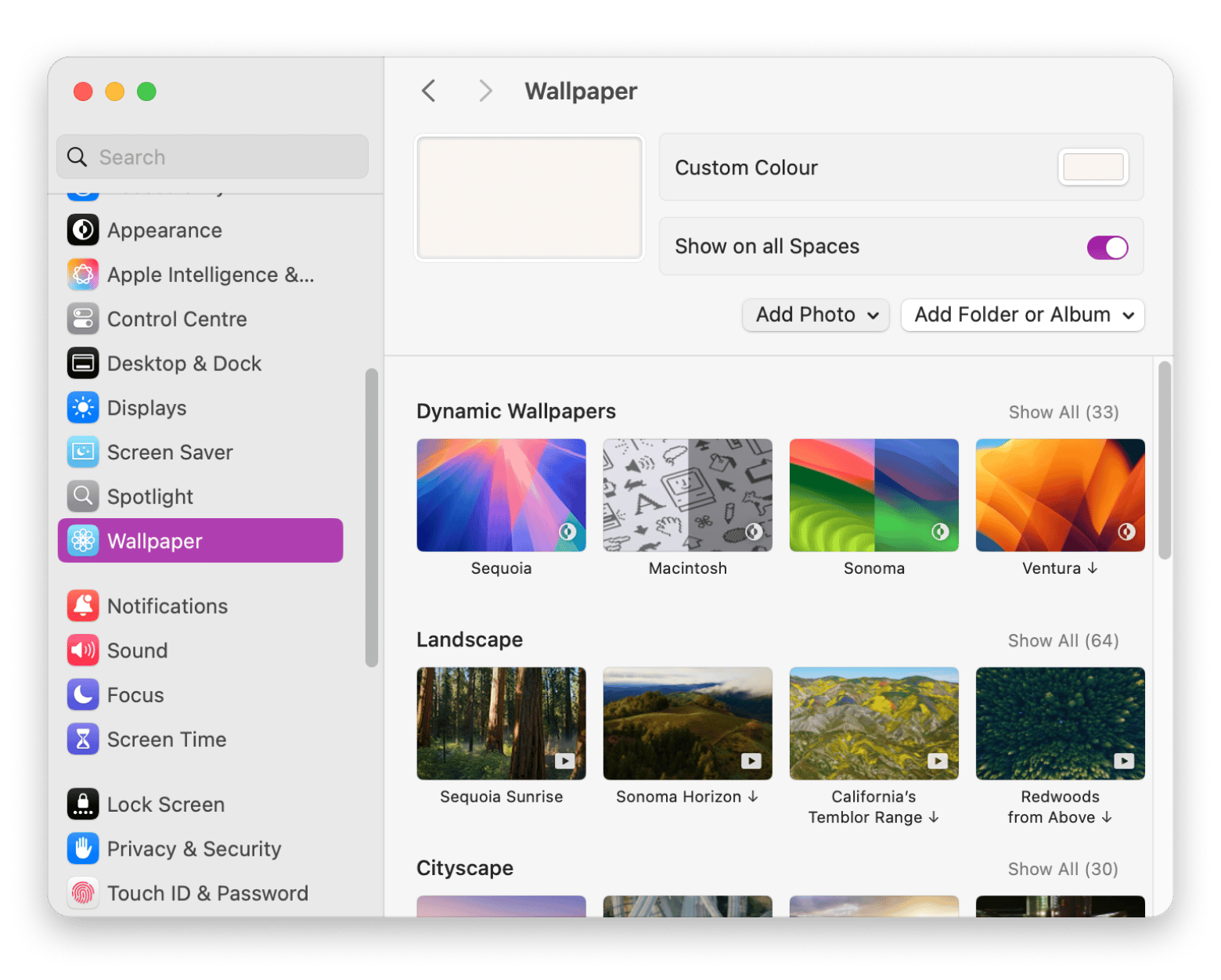Click the download arrow by Sonoma Horizon

(x=753, y=796)
